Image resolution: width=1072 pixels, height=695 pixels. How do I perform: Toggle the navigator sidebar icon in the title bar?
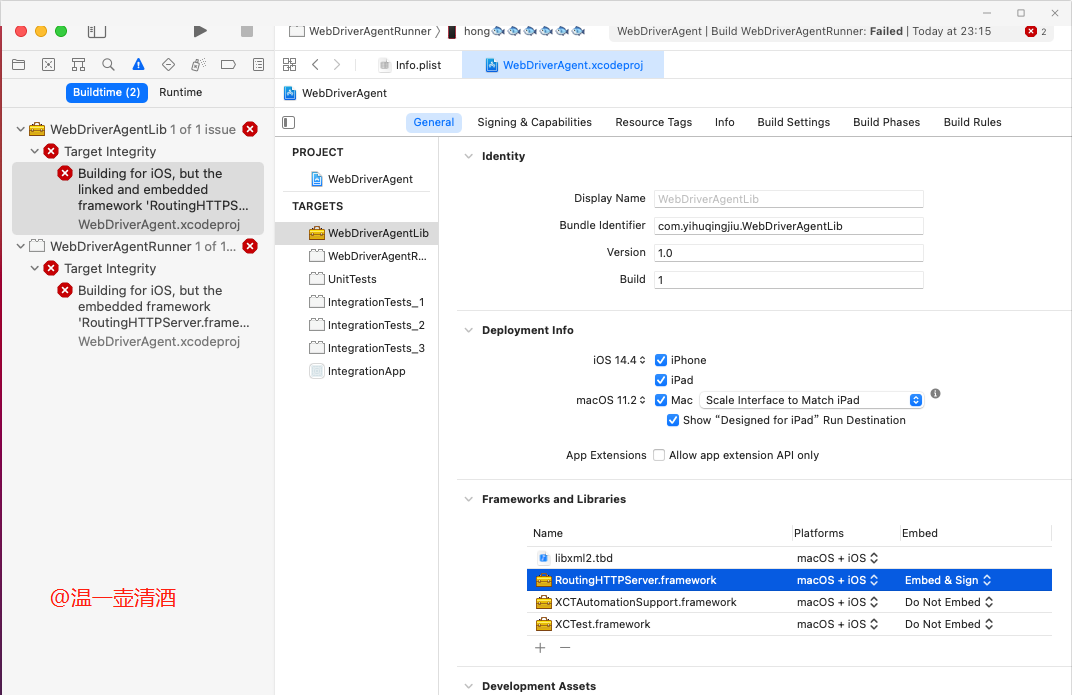tap(96, 31)
